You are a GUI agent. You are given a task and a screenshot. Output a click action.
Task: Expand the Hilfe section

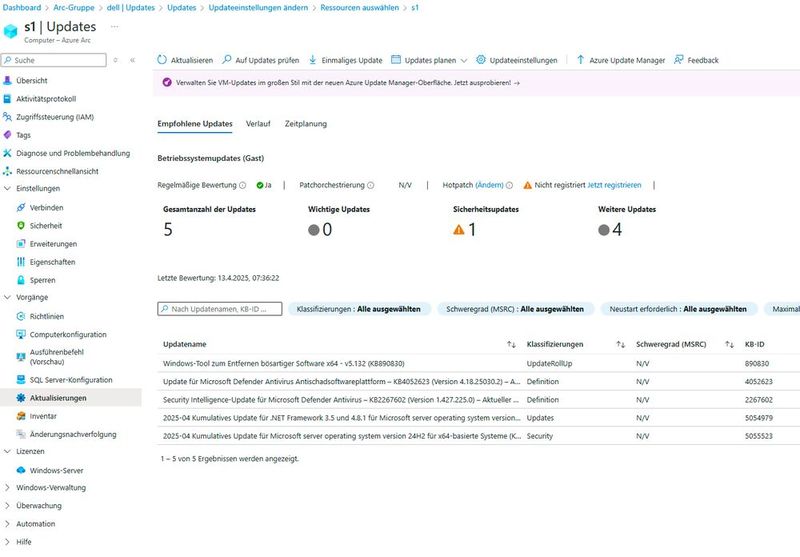tap(7, 542)
